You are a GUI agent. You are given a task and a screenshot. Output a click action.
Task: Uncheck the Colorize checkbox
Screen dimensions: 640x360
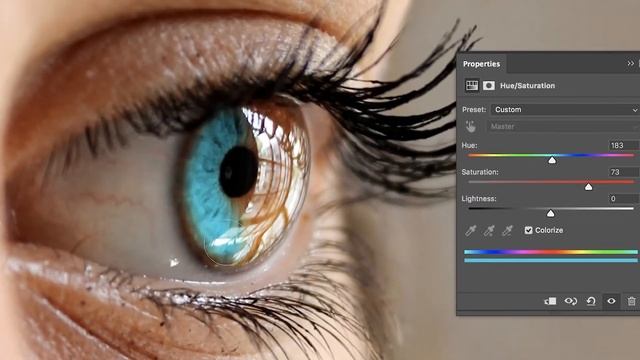tap(529, 230)
